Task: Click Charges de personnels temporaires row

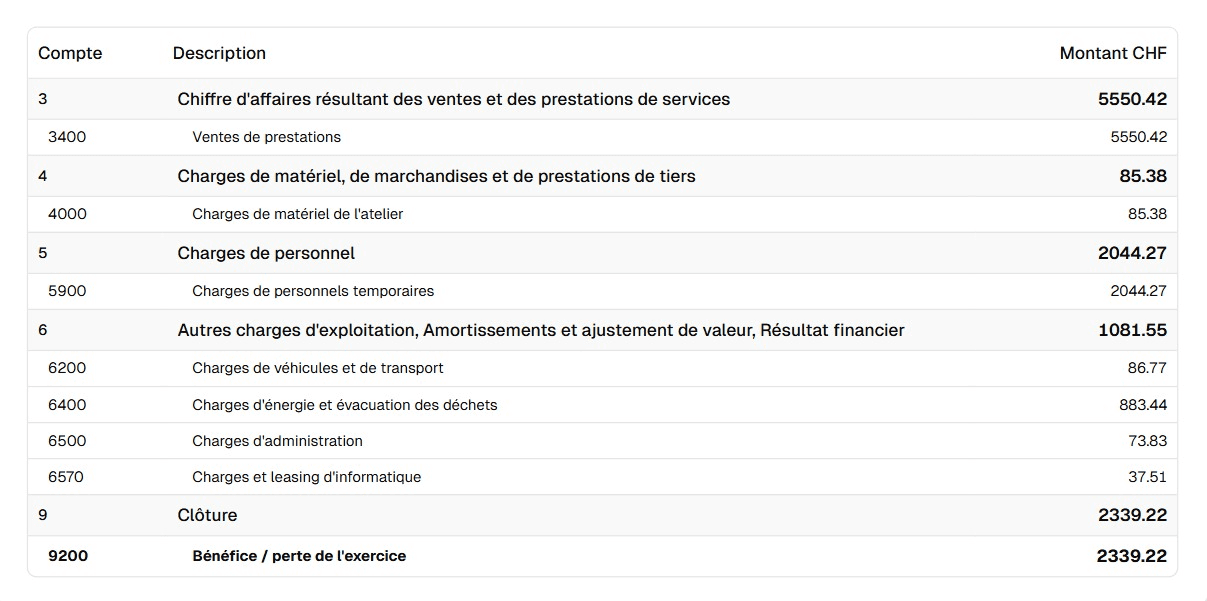Action: pos(313,291)
